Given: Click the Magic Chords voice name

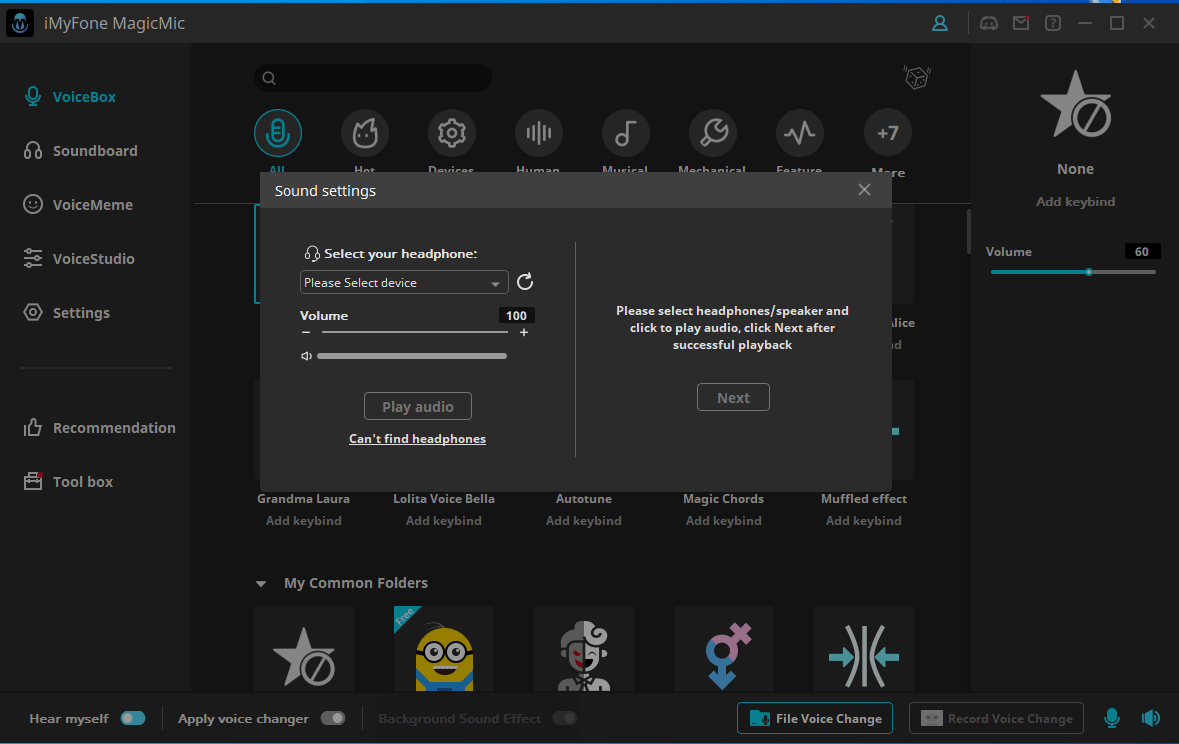Looking at the screenshot, I should click(x=723, y=499).
